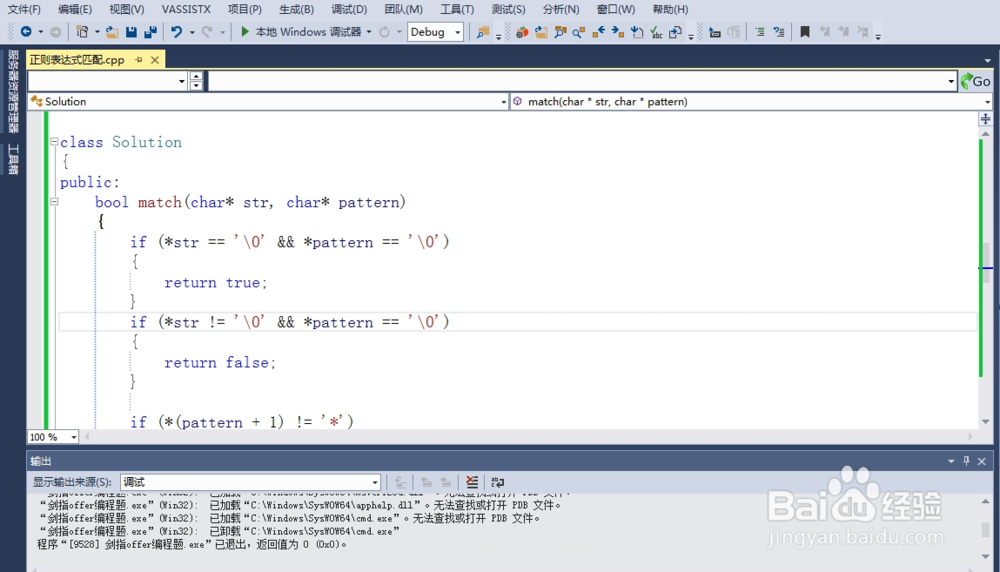Image resolution: width=1000 pixels, height=572 pixels.
Task: Toggle a bookmark with bookmark icon
Action: click(805, 32)
